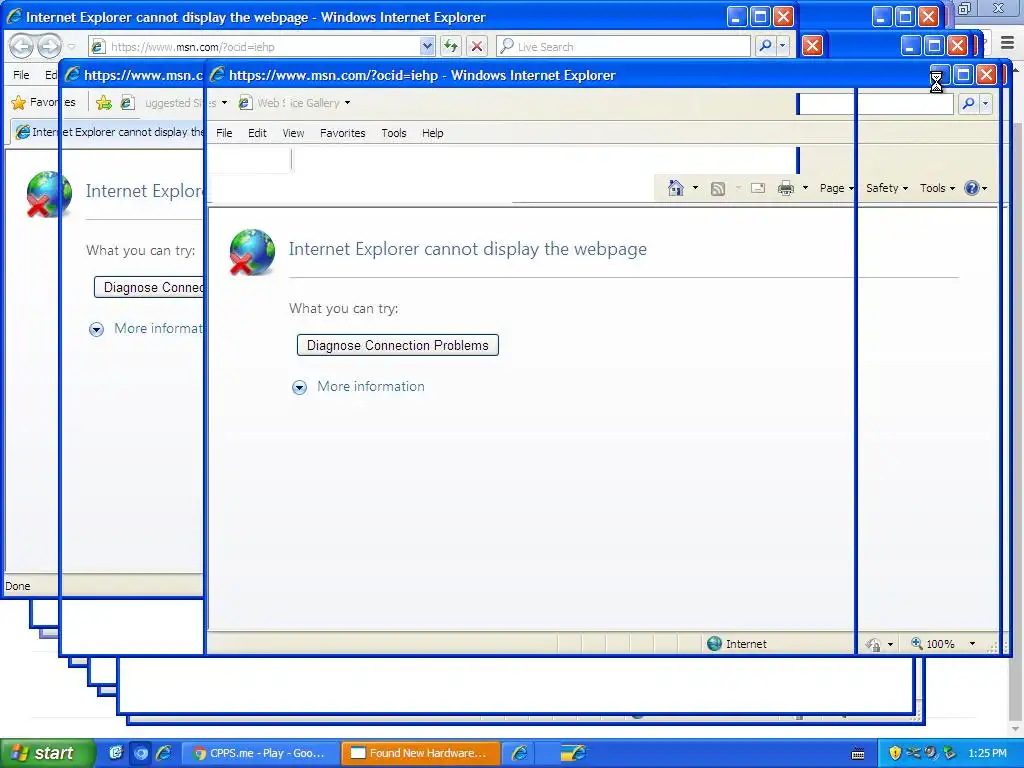Click the magnifier search button in front window
The image size is (1024, 768).
[x=968, y=103]
